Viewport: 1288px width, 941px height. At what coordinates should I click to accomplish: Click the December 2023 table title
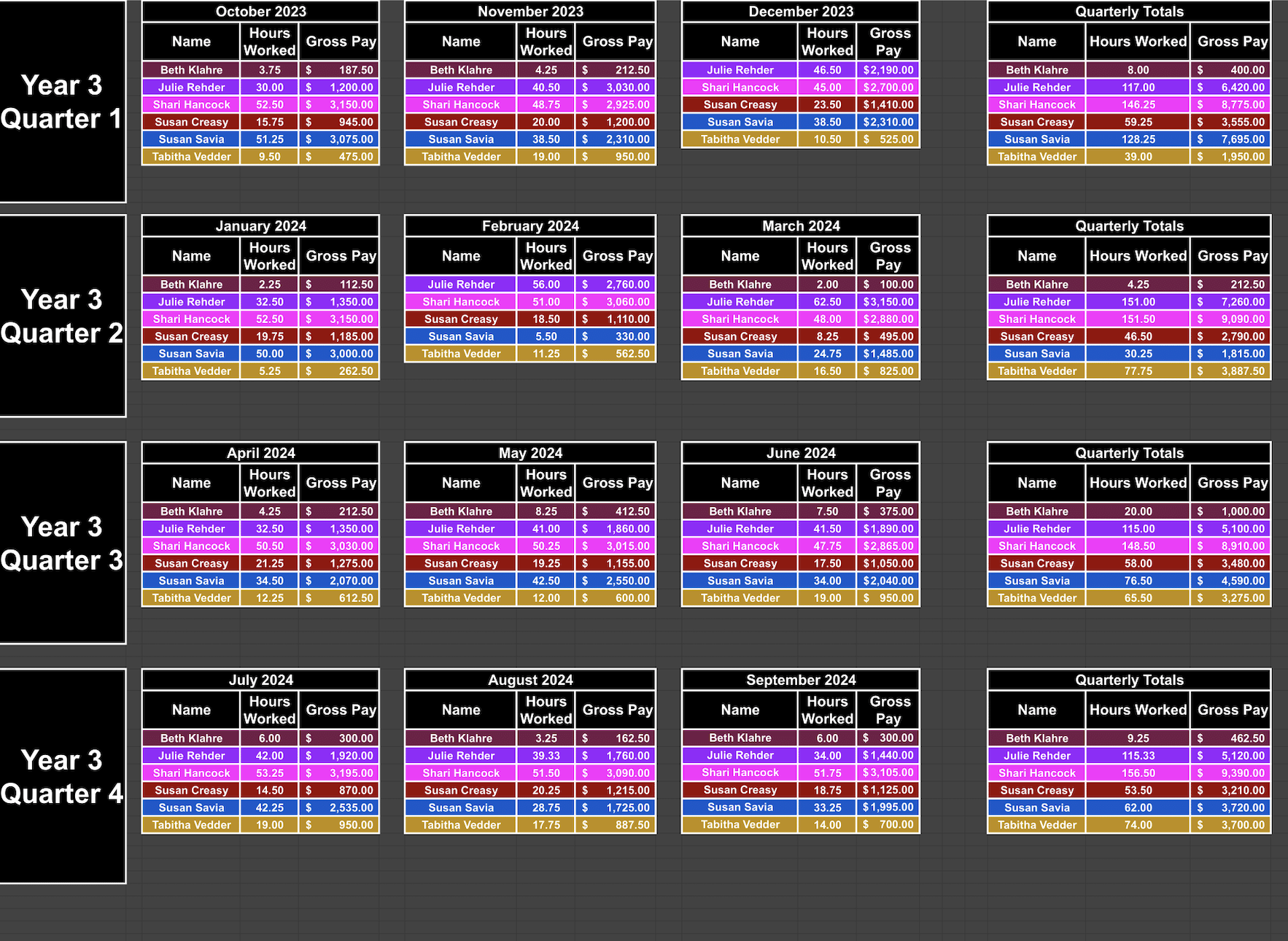801,12
